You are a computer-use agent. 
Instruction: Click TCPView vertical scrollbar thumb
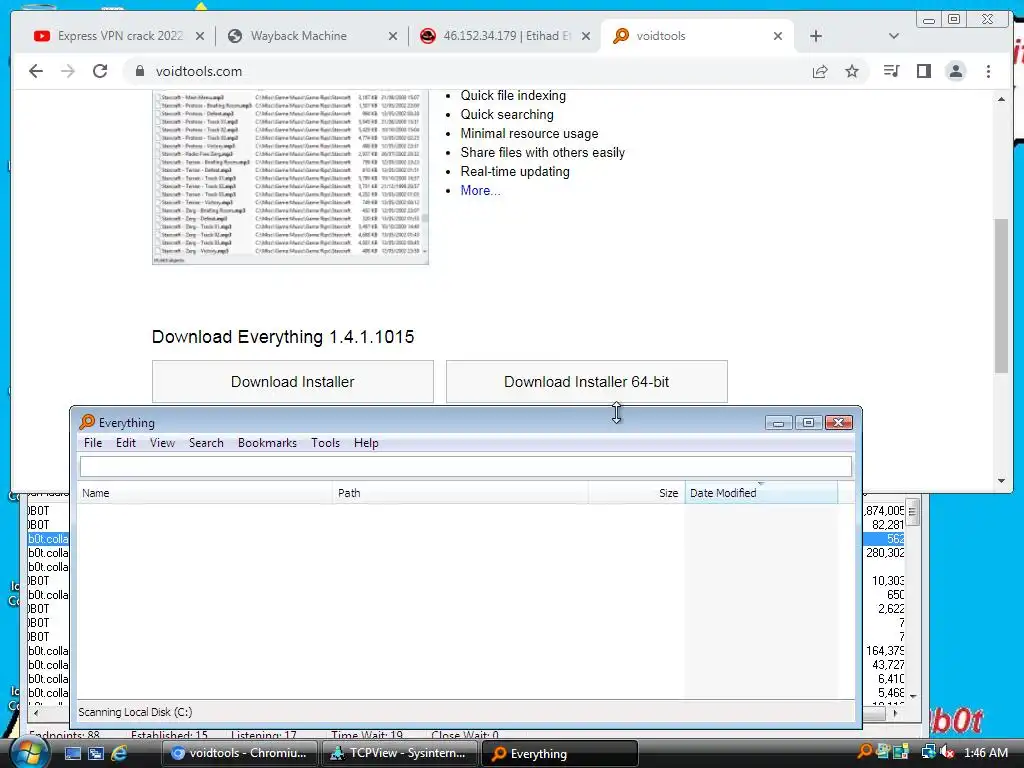pyautogui.click(x=912, y=513)
